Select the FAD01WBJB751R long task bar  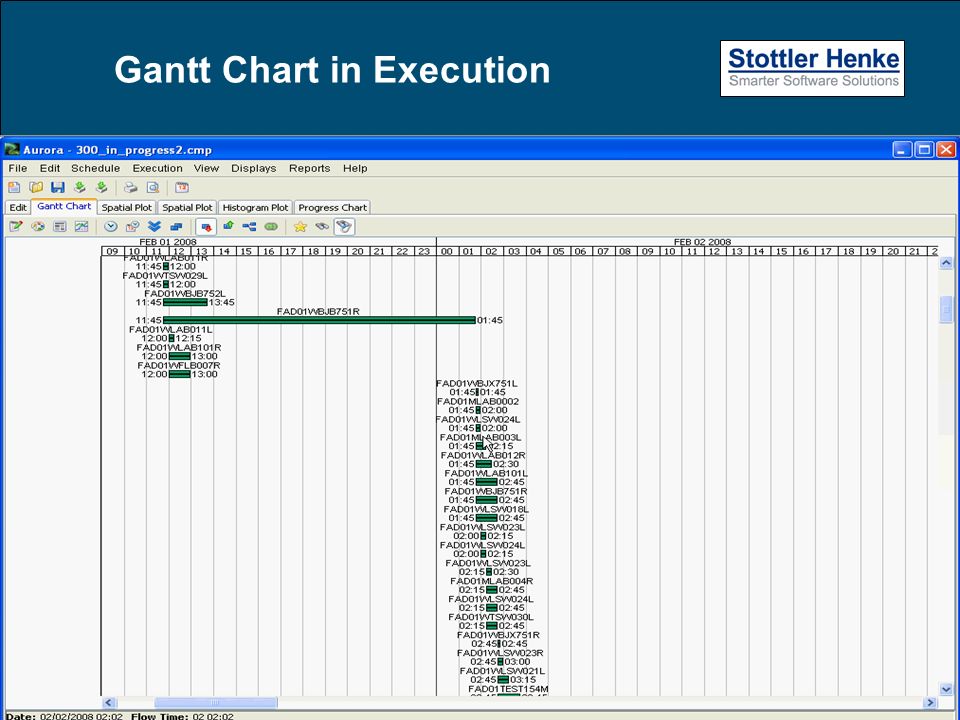coord(319,320)
